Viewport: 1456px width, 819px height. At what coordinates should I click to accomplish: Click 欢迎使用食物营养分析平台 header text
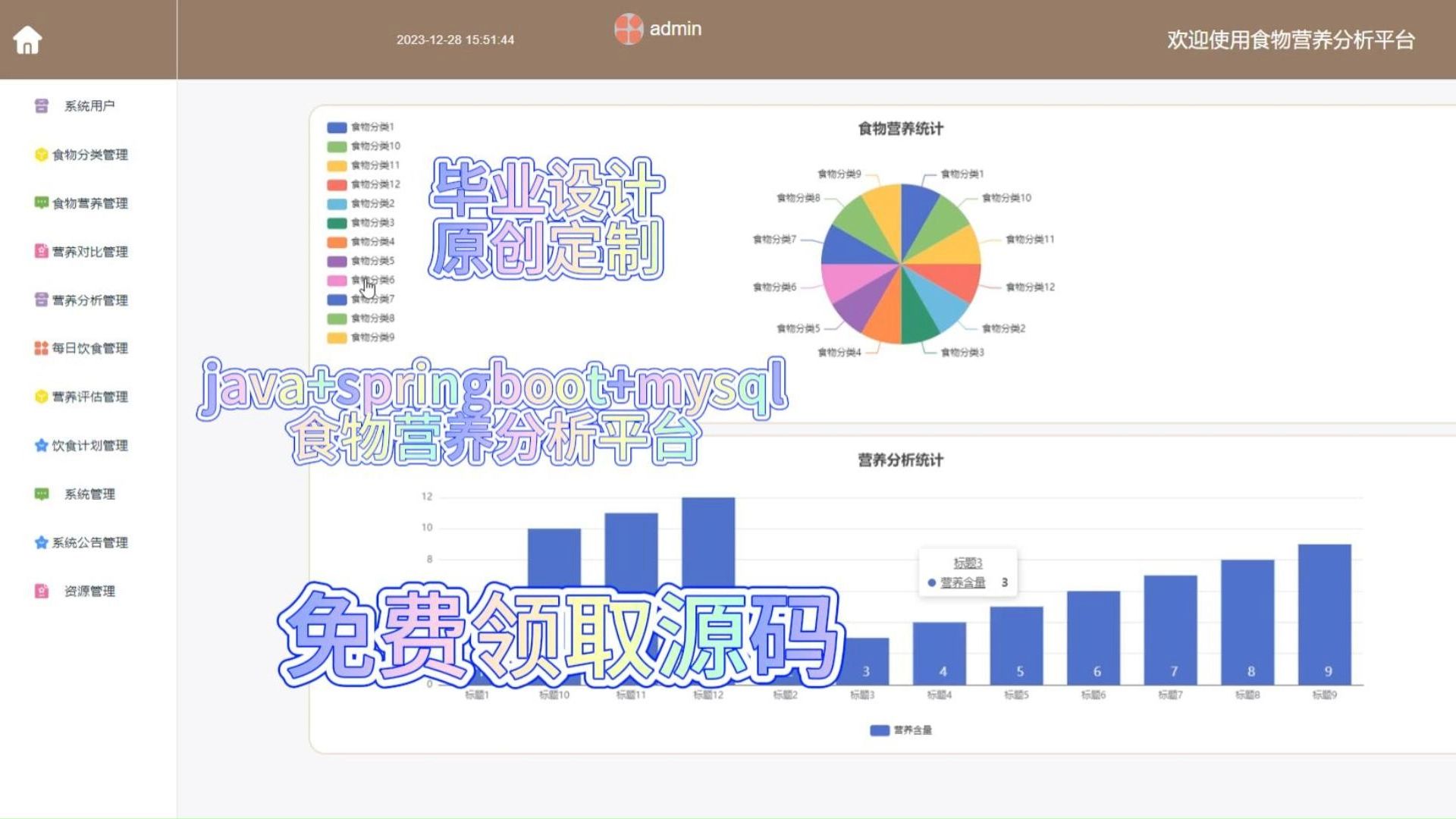coord(1291,40)
